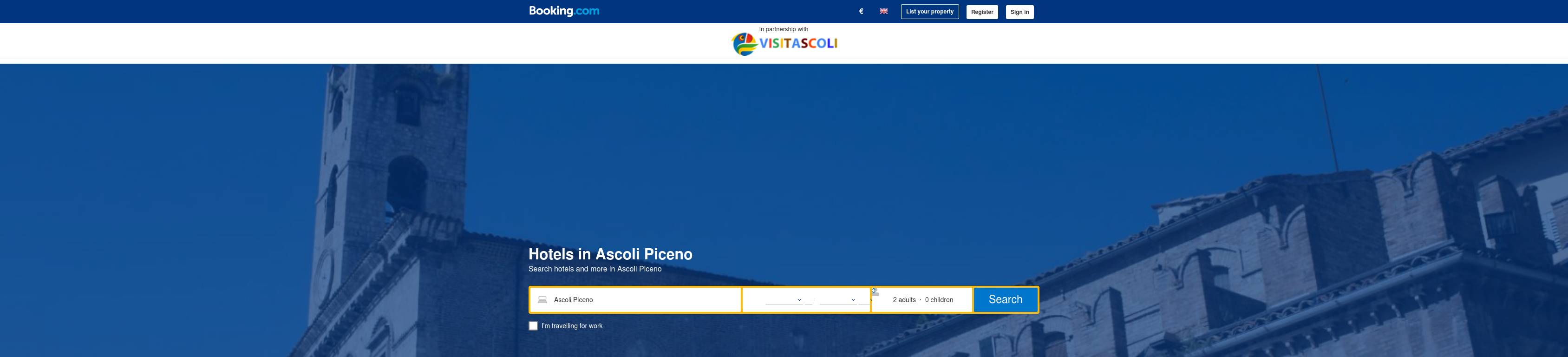Click the Booking.com logo
Image resolution: width=1568 pixels, height=357 pixels.
pos(564,11)
